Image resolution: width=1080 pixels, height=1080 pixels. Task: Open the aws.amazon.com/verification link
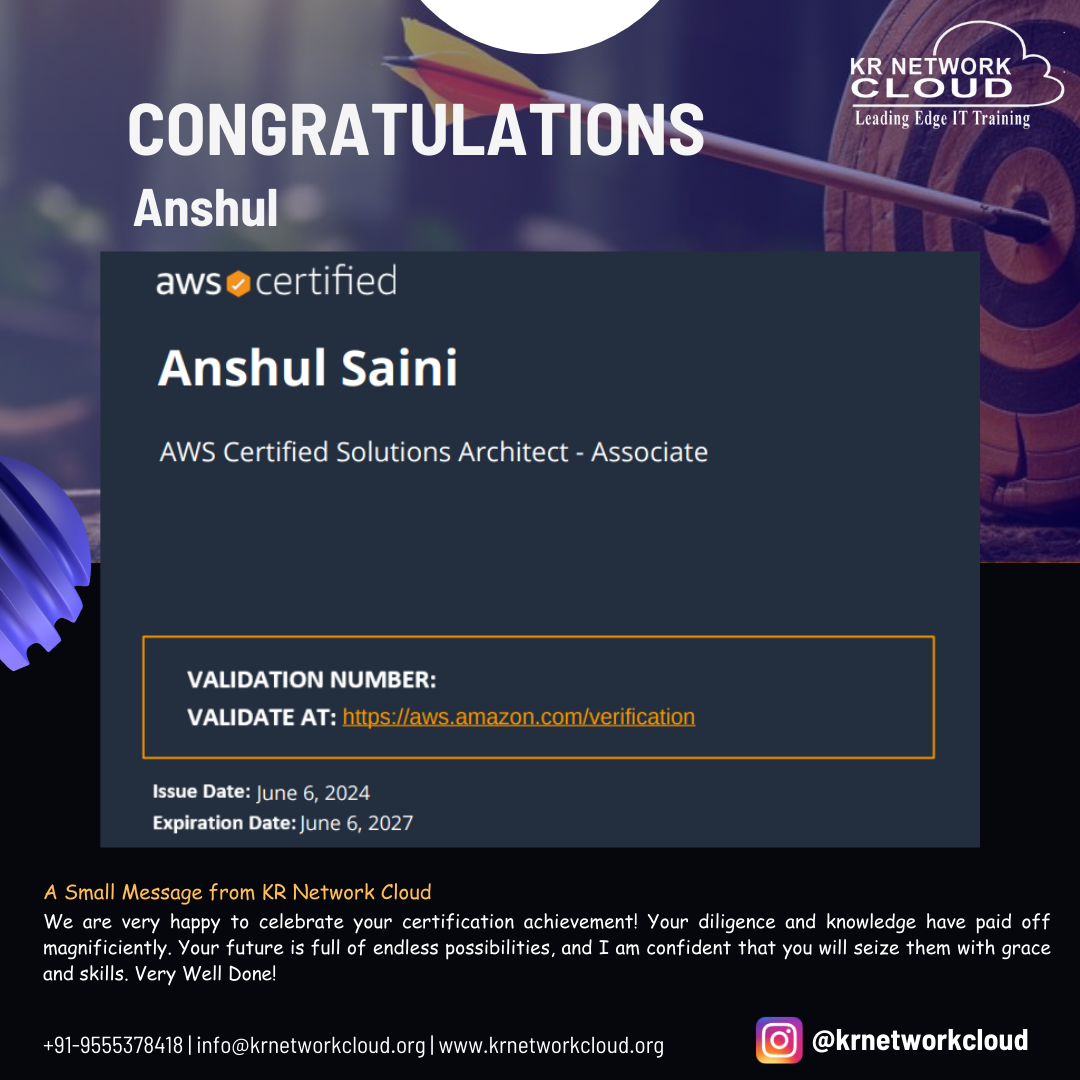coord(519,716)
